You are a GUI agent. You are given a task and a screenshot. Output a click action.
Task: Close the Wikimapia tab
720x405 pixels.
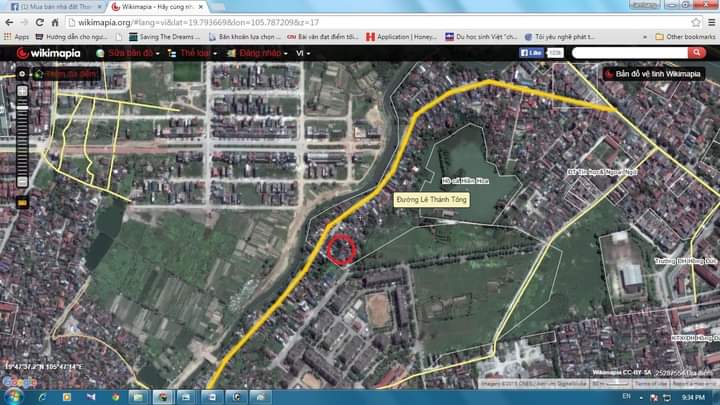point(201,7)
